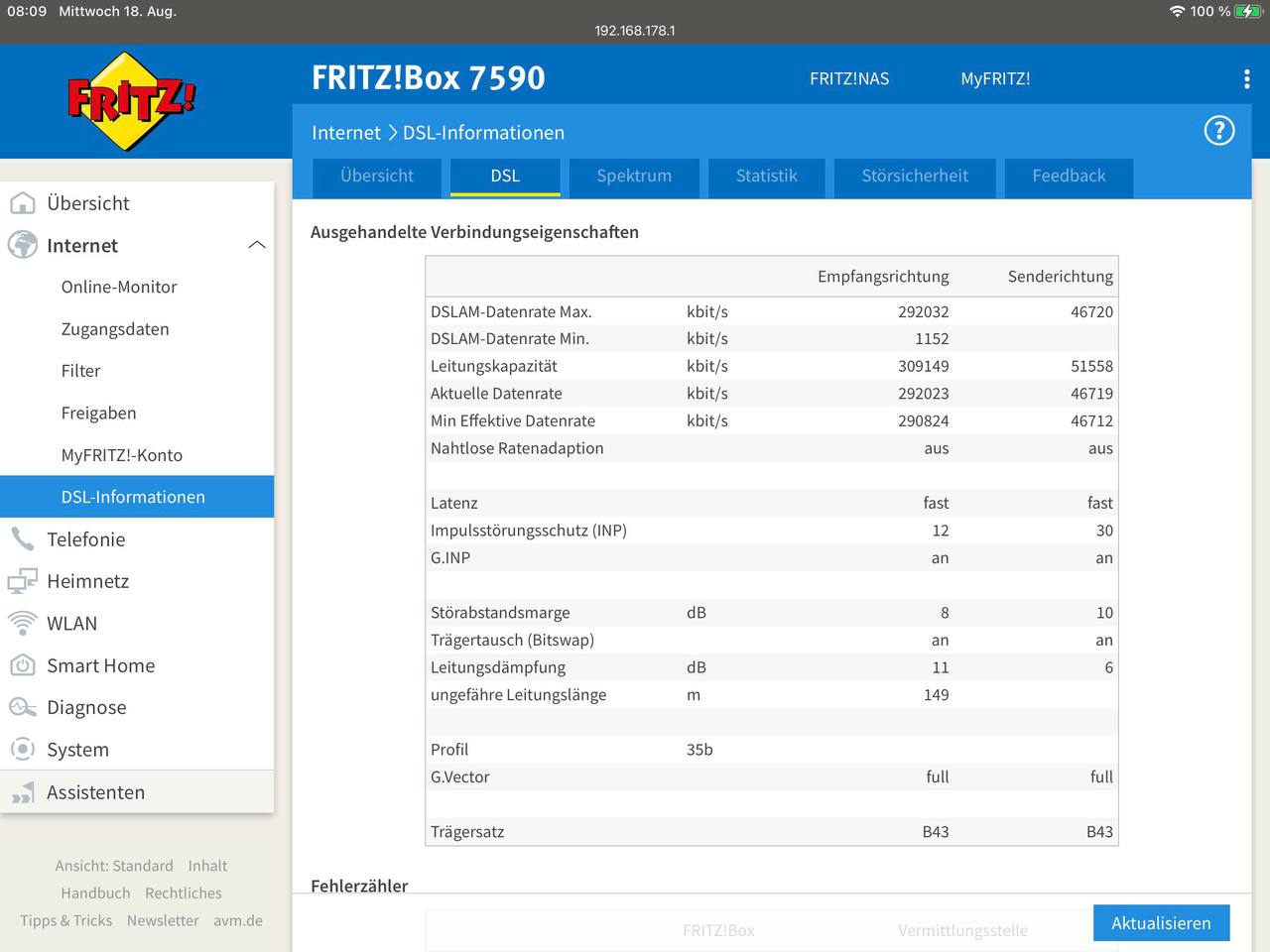Click the Fehlerzähler section heading
Screen dimensions: 1270x952
(359, 886)
